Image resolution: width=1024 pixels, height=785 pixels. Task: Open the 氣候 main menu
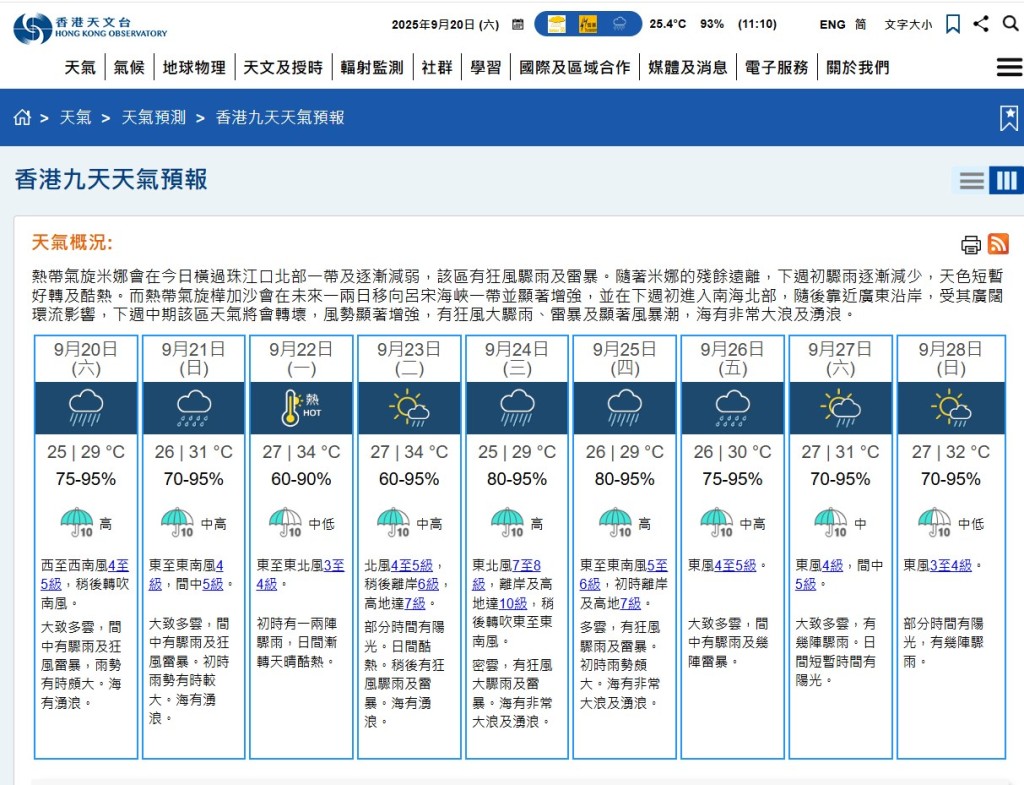tap(129, 67)
